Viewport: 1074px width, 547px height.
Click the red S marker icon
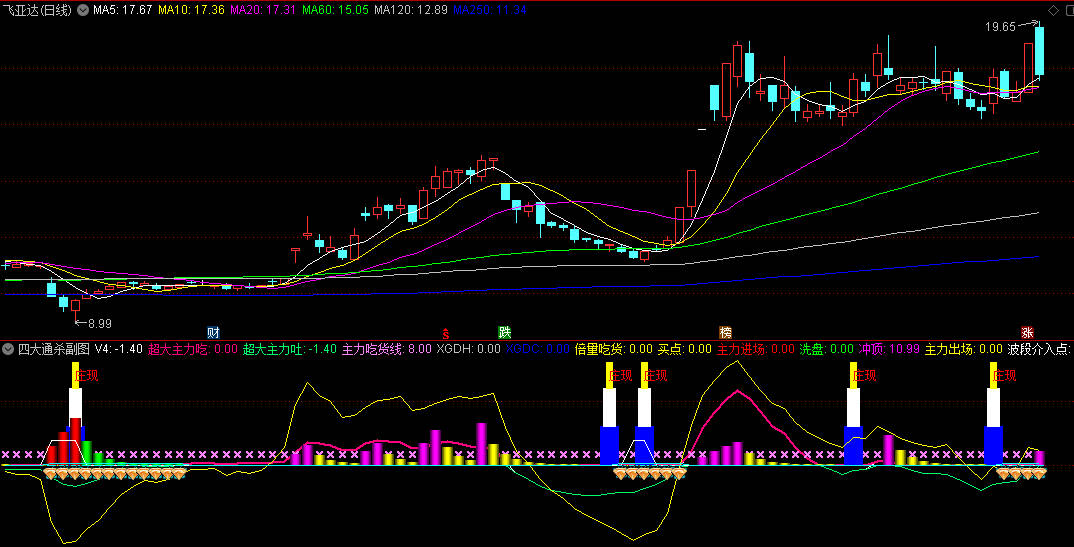(x=446, y=333)
